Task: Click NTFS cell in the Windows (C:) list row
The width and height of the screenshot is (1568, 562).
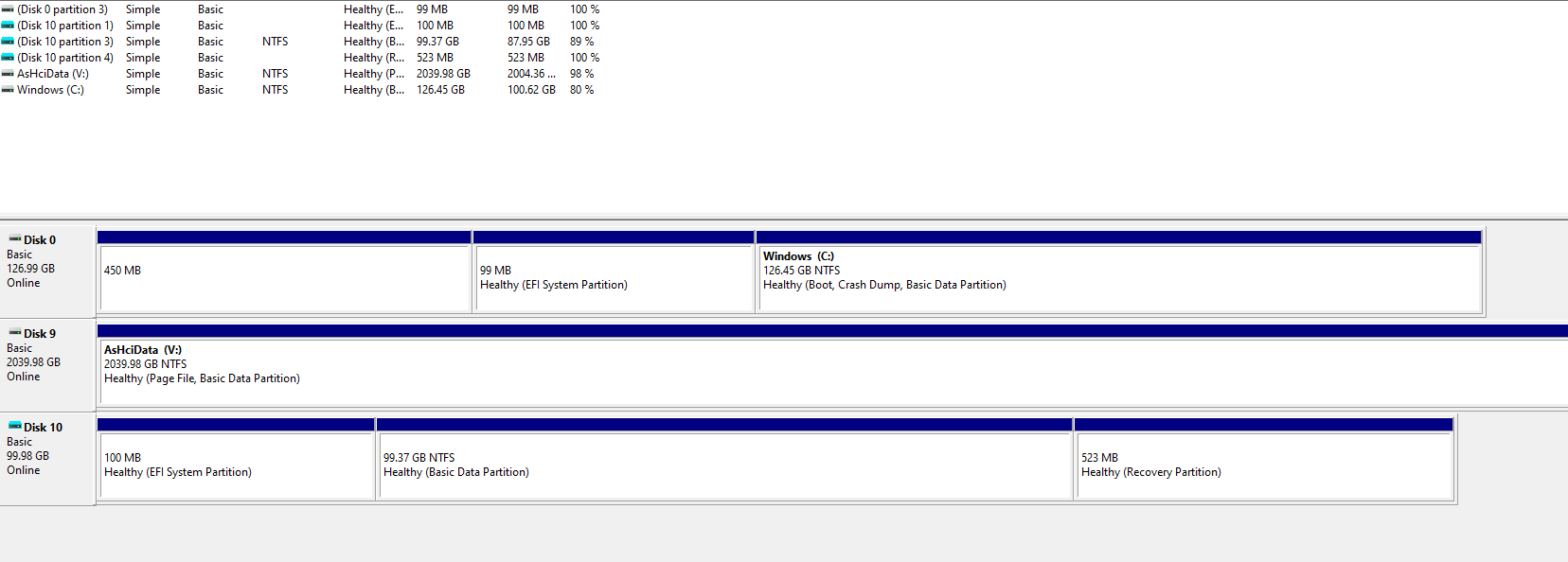Action: click(x=276, y=90)
